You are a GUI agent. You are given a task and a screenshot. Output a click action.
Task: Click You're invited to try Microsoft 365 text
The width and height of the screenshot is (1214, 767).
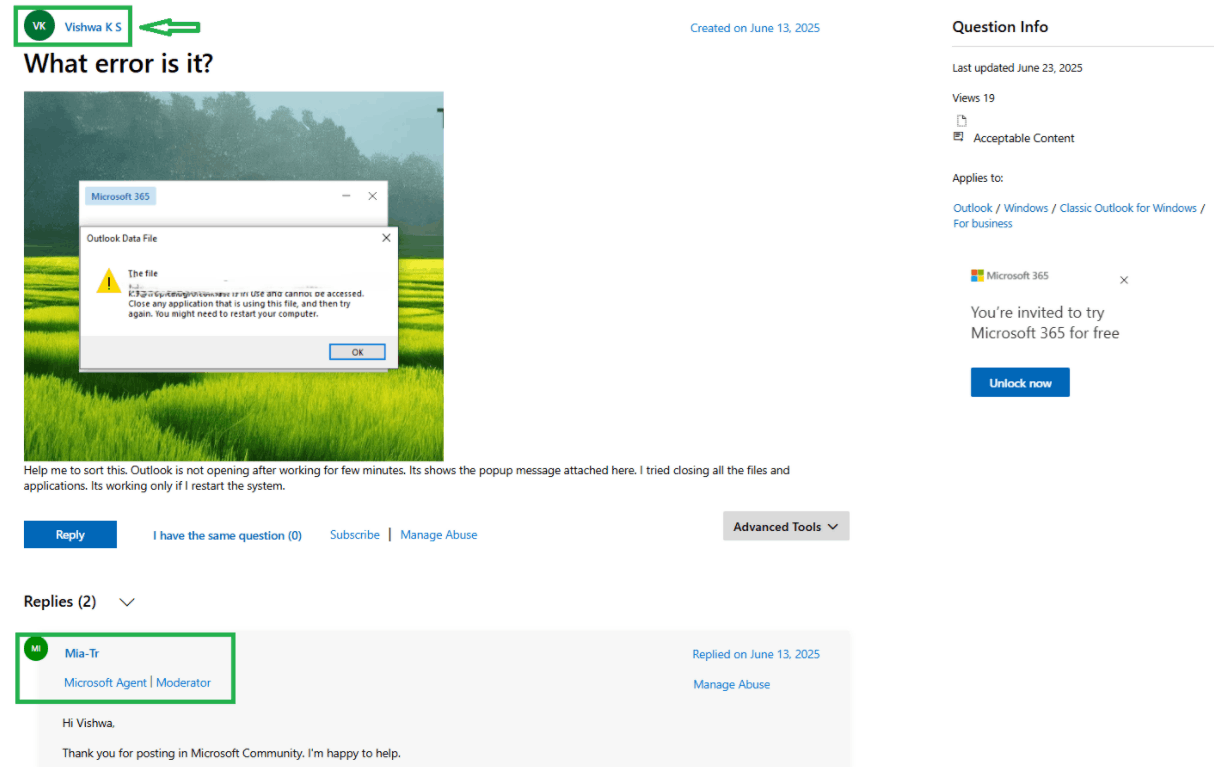click(1045, 323)
